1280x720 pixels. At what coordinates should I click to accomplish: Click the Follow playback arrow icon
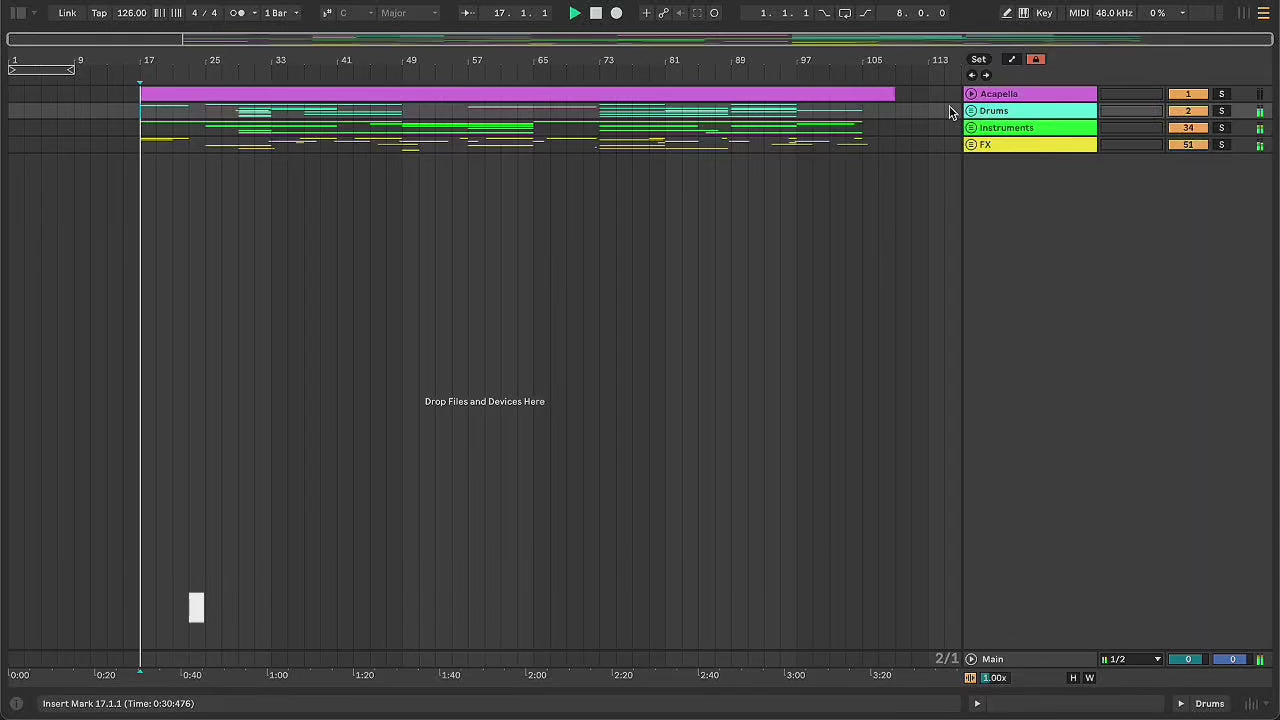click(x=467, y=13)
